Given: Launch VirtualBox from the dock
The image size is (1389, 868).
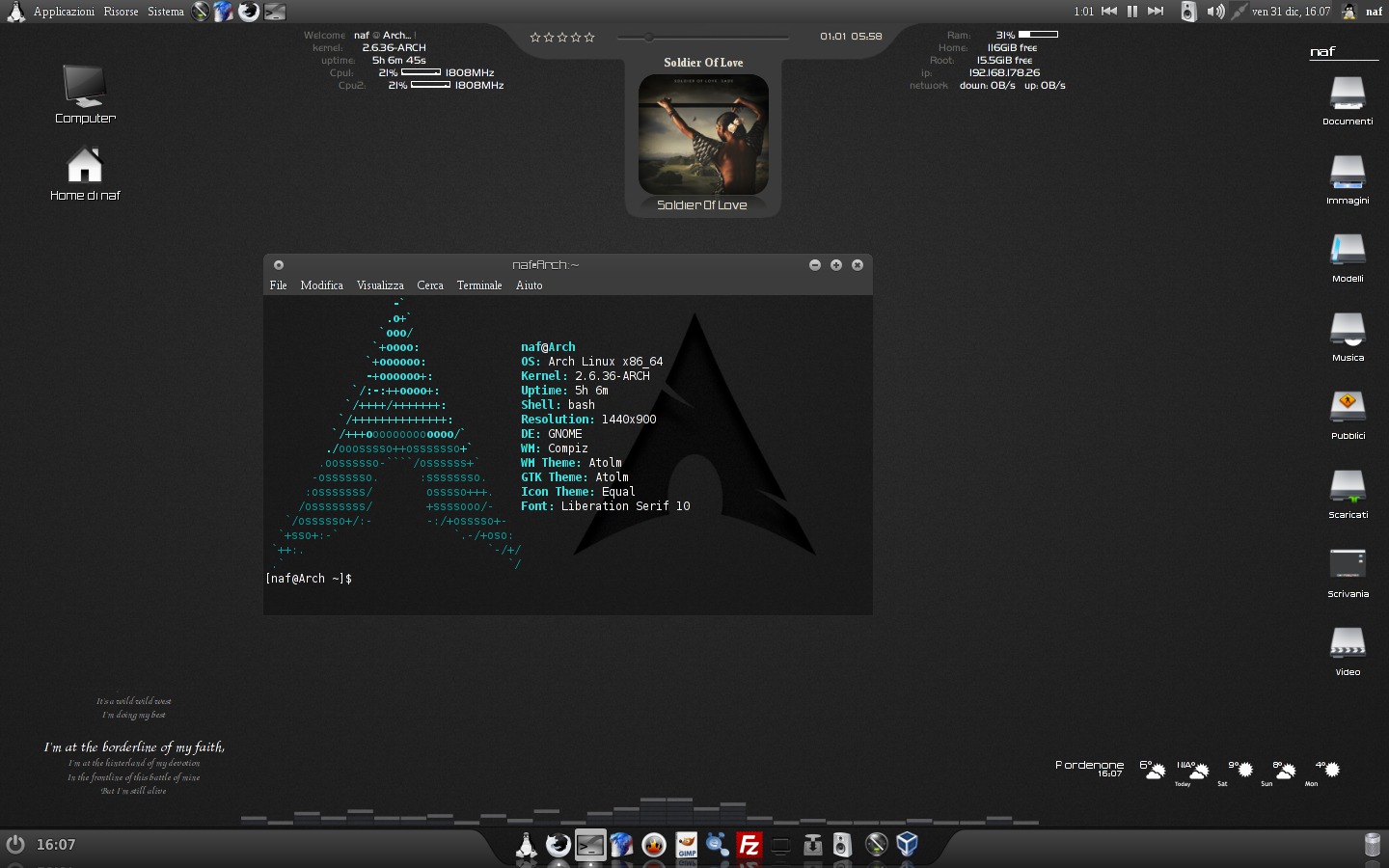Looking at the screenshot, I should point(907,845).
